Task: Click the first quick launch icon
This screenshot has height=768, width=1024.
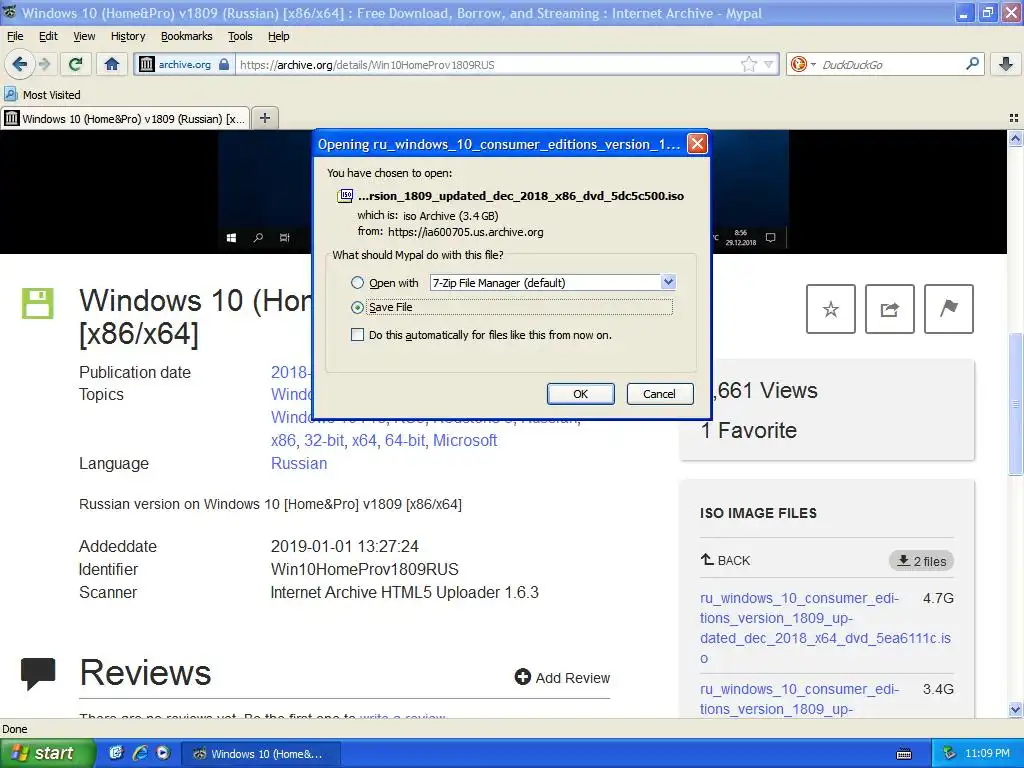Action: pos(116,753)
